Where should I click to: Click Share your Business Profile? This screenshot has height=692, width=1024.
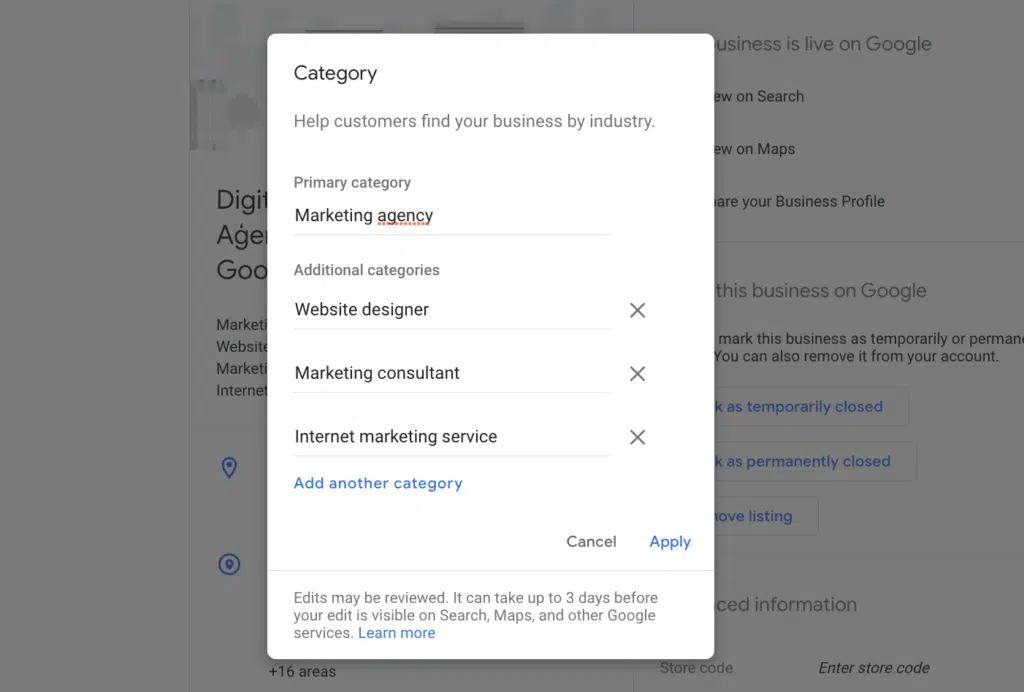tap(798, 201)
